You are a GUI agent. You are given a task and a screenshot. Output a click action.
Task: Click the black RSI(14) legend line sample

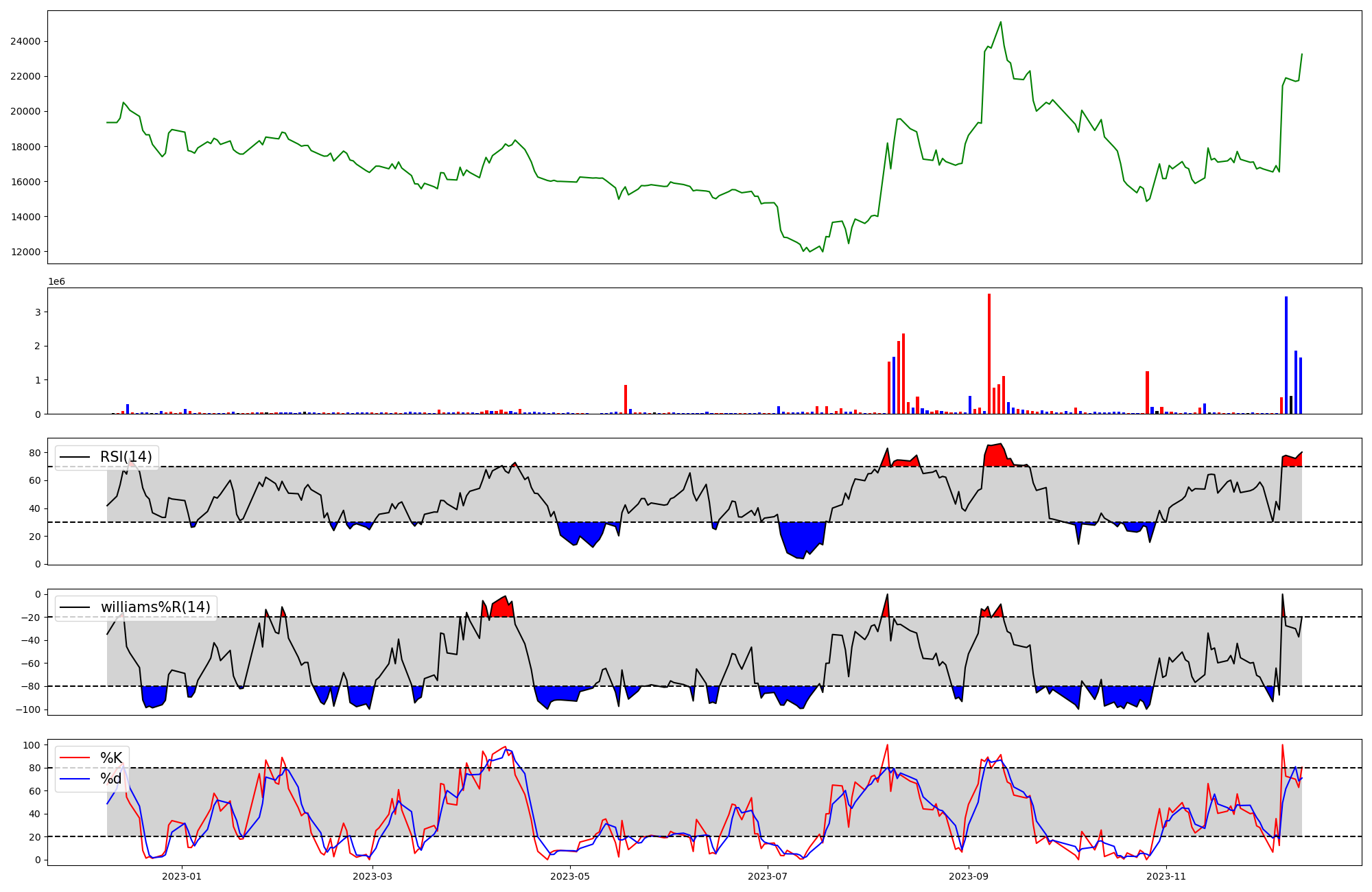[x=75, y=457]
